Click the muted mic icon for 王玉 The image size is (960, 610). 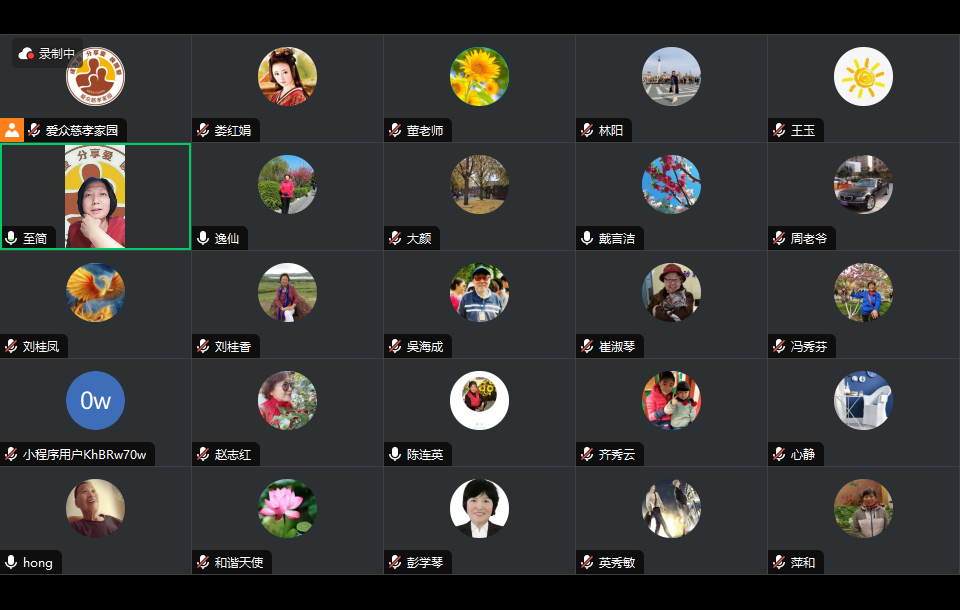point(779,130)
